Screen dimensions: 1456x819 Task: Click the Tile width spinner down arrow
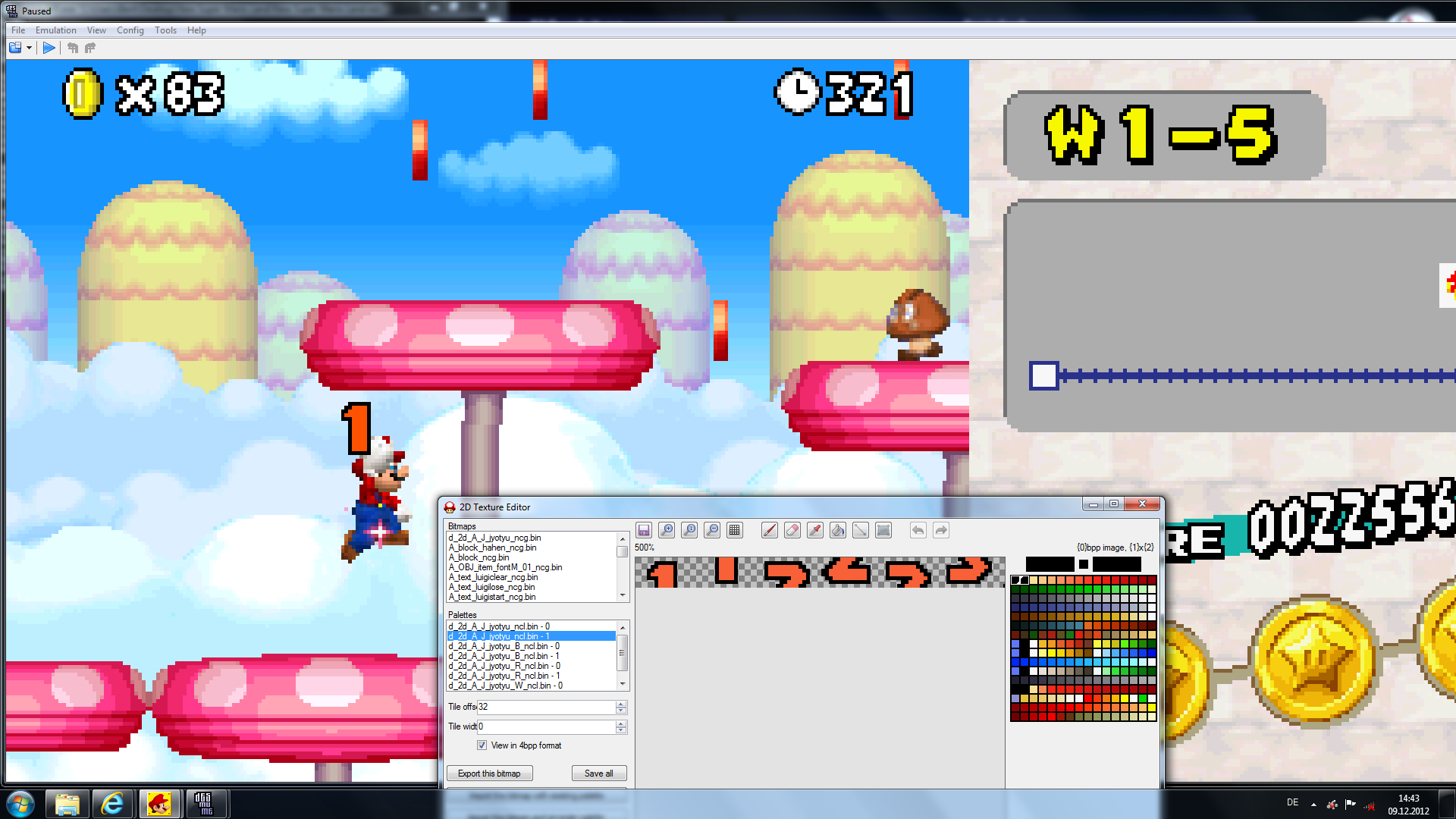(x=621, y=730)
